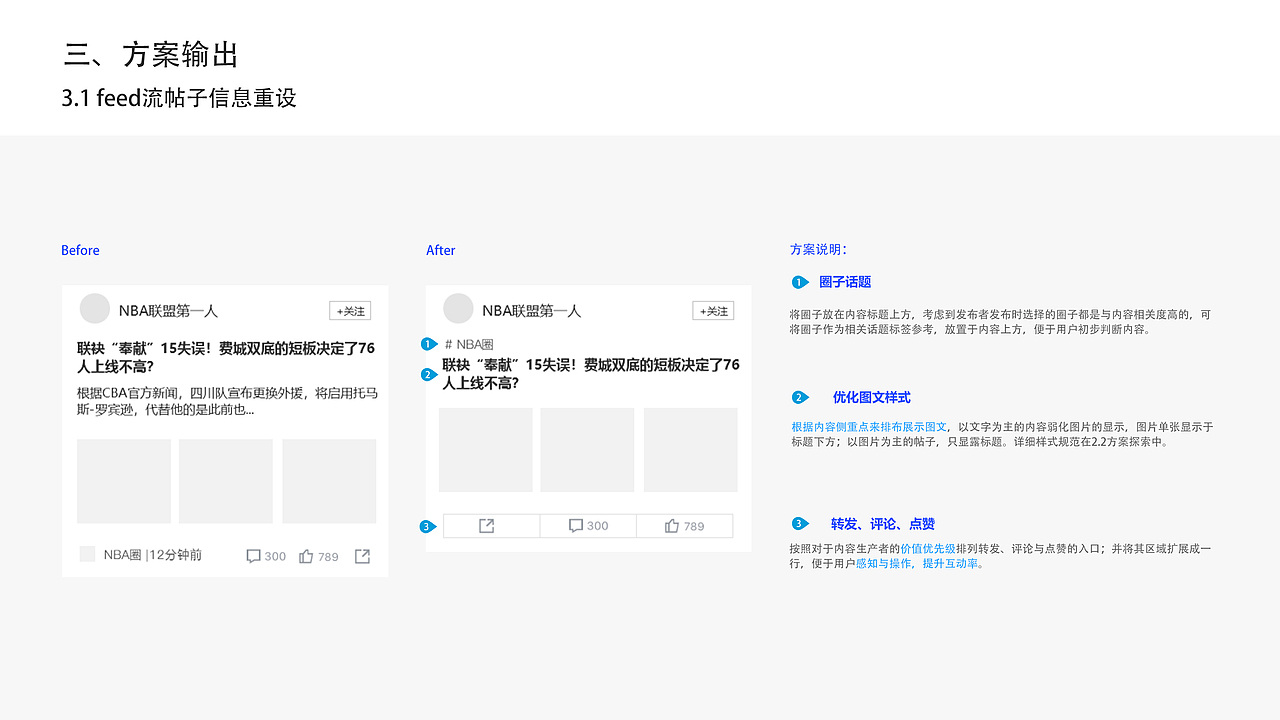Click the comment icon next to 300 in Before card
This screenshot has height=720, width=1280.
(252, 555)
